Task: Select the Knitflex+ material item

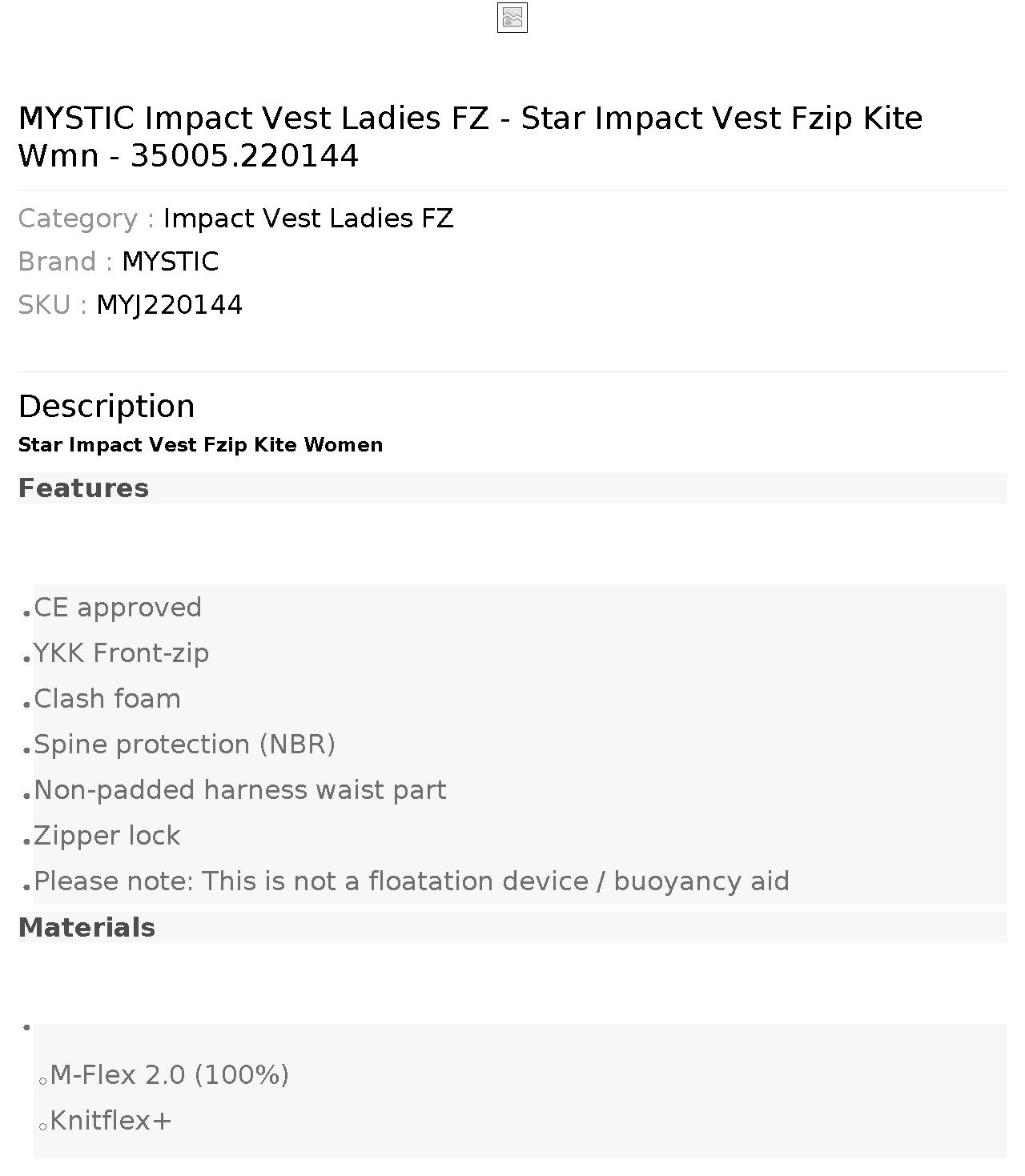Action: (111, 1121)
